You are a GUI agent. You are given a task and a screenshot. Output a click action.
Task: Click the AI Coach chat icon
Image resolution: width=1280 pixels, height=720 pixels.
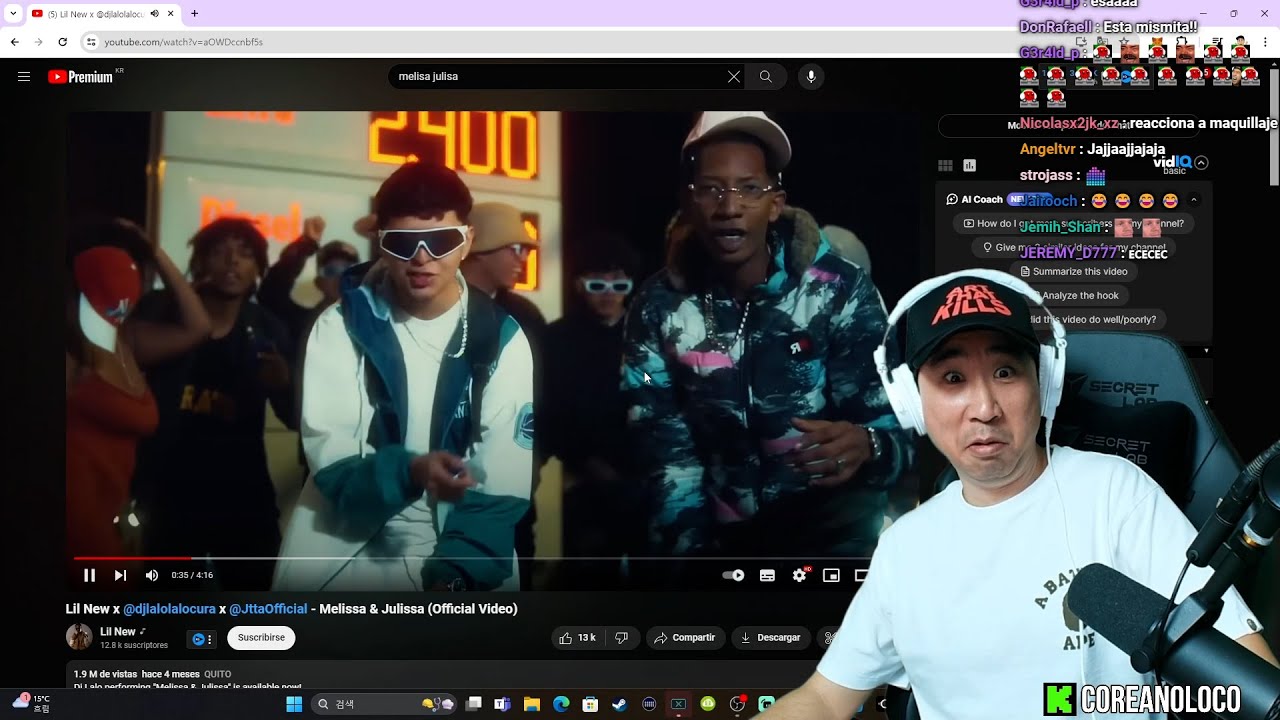(x=953, y=200)
